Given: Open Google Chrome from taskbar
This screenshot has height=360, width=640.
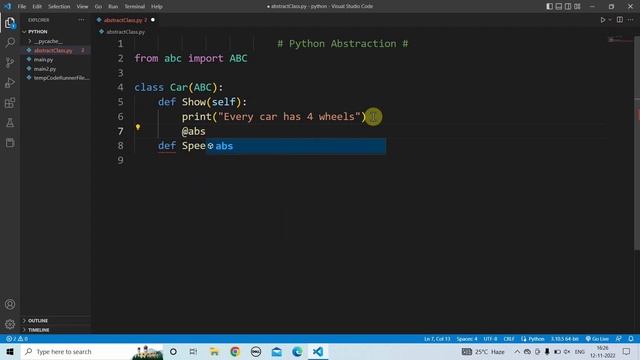Looking at the screenshot, I should (x=235, y=351).
